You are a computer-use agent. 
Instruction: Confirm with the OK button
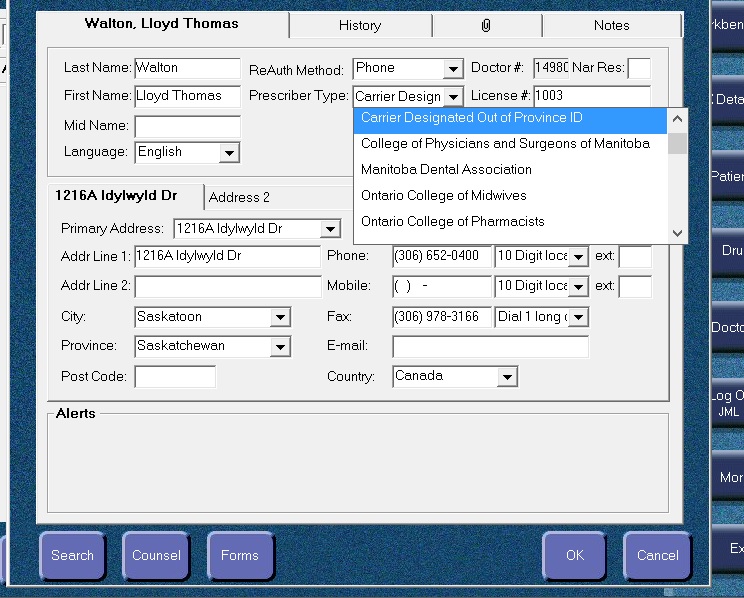[574, 555]
